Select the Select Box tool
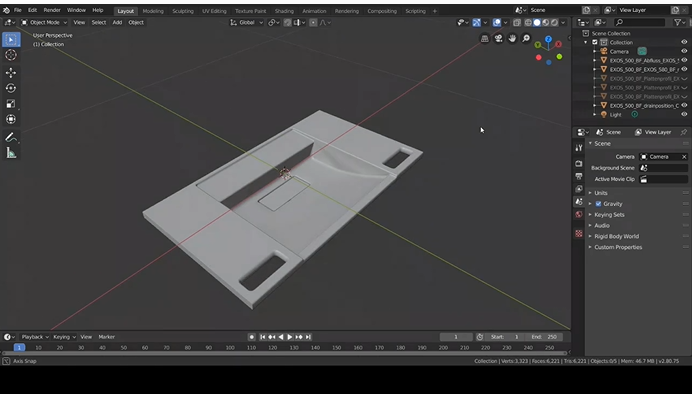 point(11,40)
